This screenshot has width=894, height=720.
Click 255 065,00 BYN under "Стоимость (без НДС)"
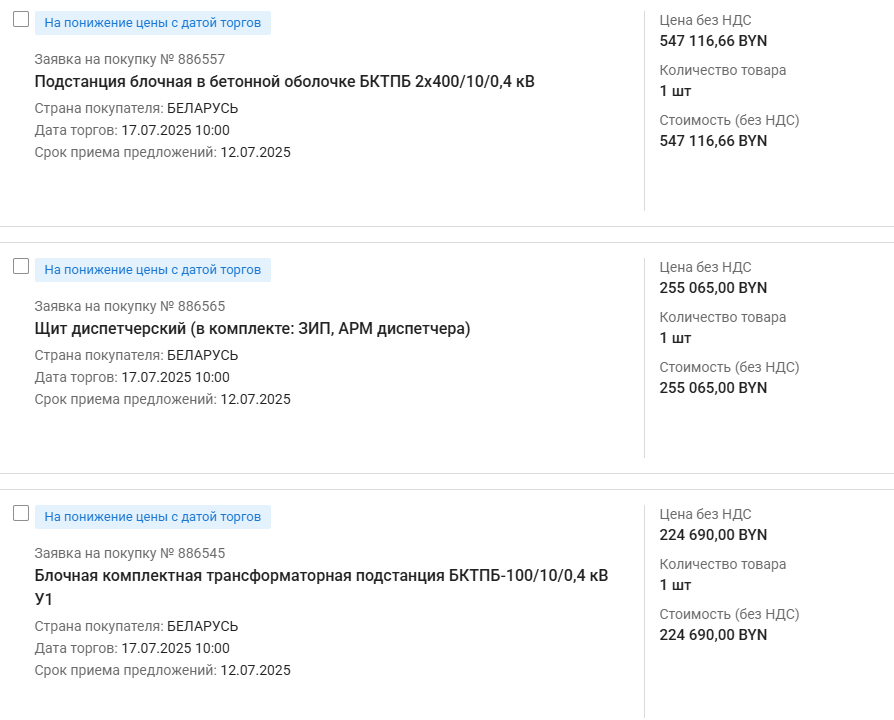713,388
